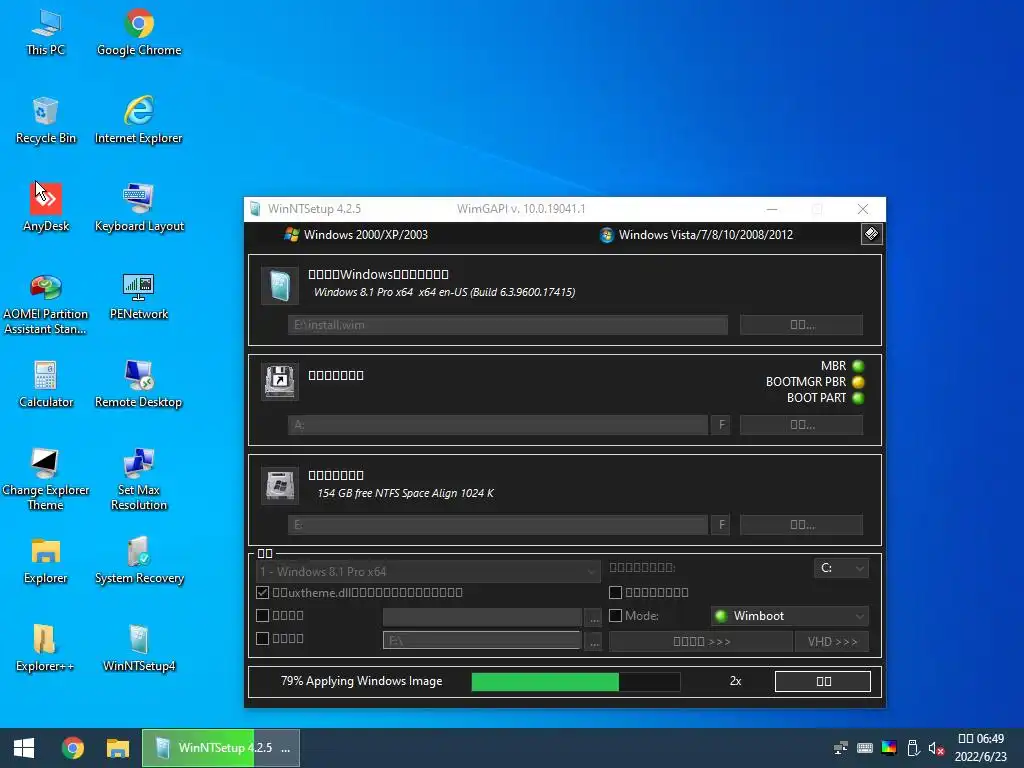Screen dimensions: 1024x768
Task: Open File Explorer from taskbar
Action: click(118, 748)
